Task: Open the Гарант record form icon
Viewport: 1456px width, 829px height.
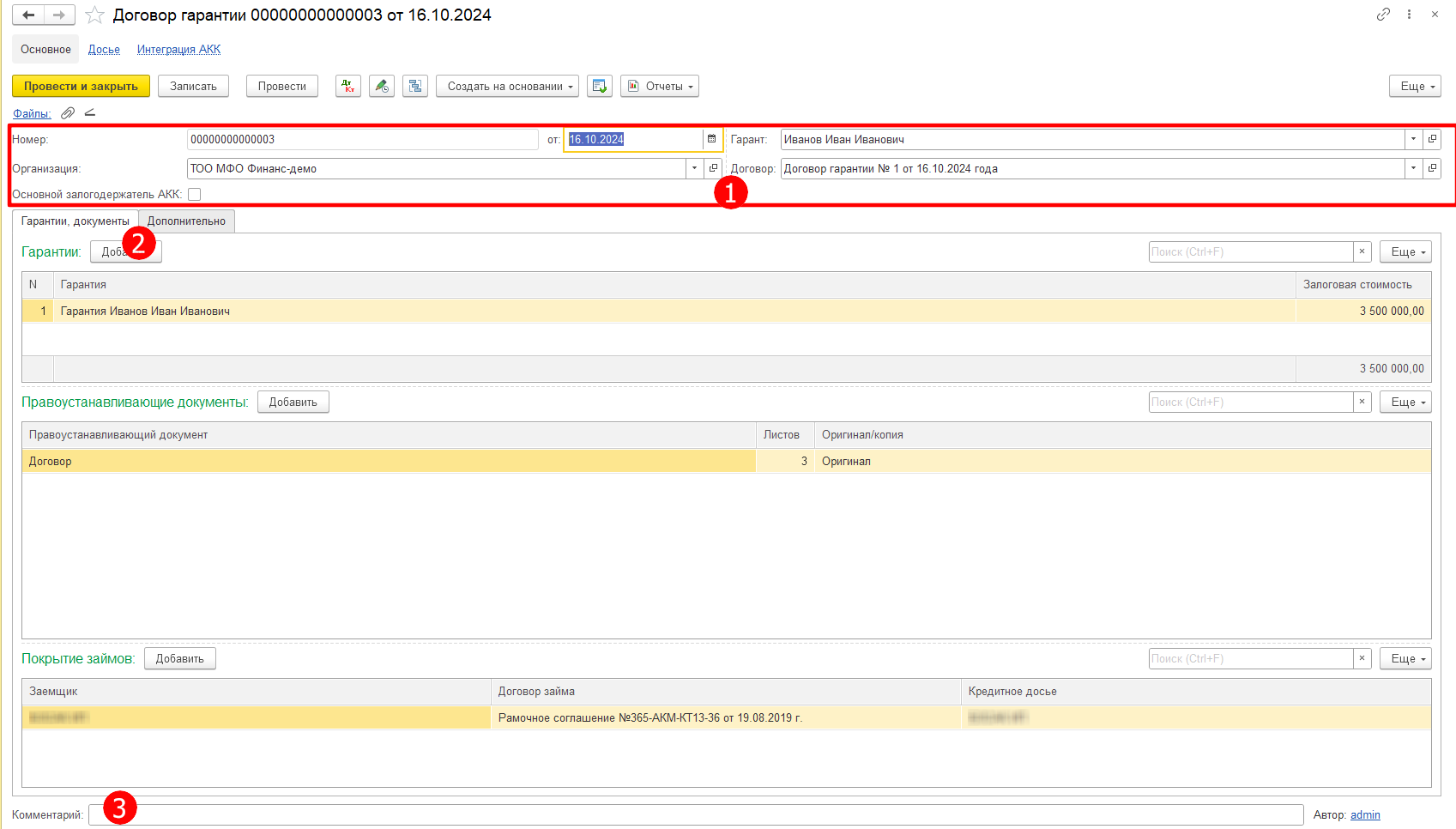Action: (x=1432, y=139)
